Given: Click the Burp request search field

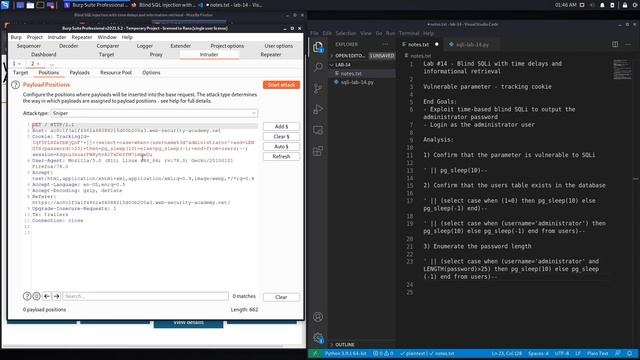Looking at the screenshot, I should tap(146, 296).
